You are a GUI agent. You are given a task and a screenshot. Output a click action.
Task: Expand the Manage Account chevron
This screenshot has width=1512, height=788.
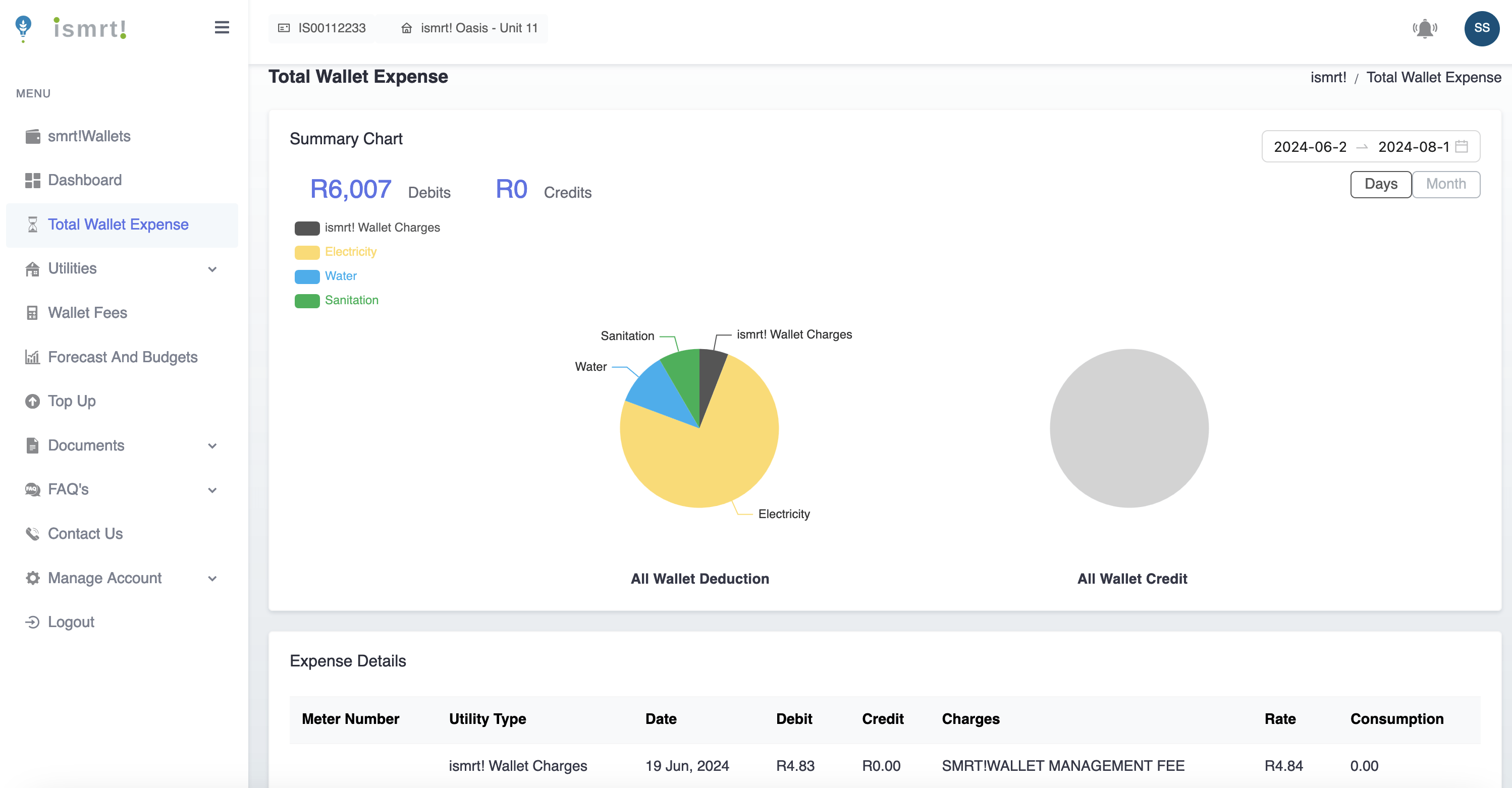(212, 579)
